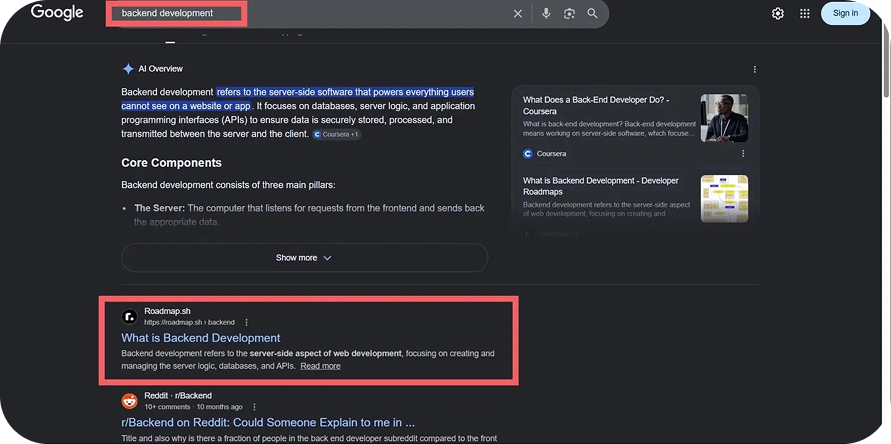
Task: Click the https://roadmap.sh › backend URL
Action: tap(189, 322)
